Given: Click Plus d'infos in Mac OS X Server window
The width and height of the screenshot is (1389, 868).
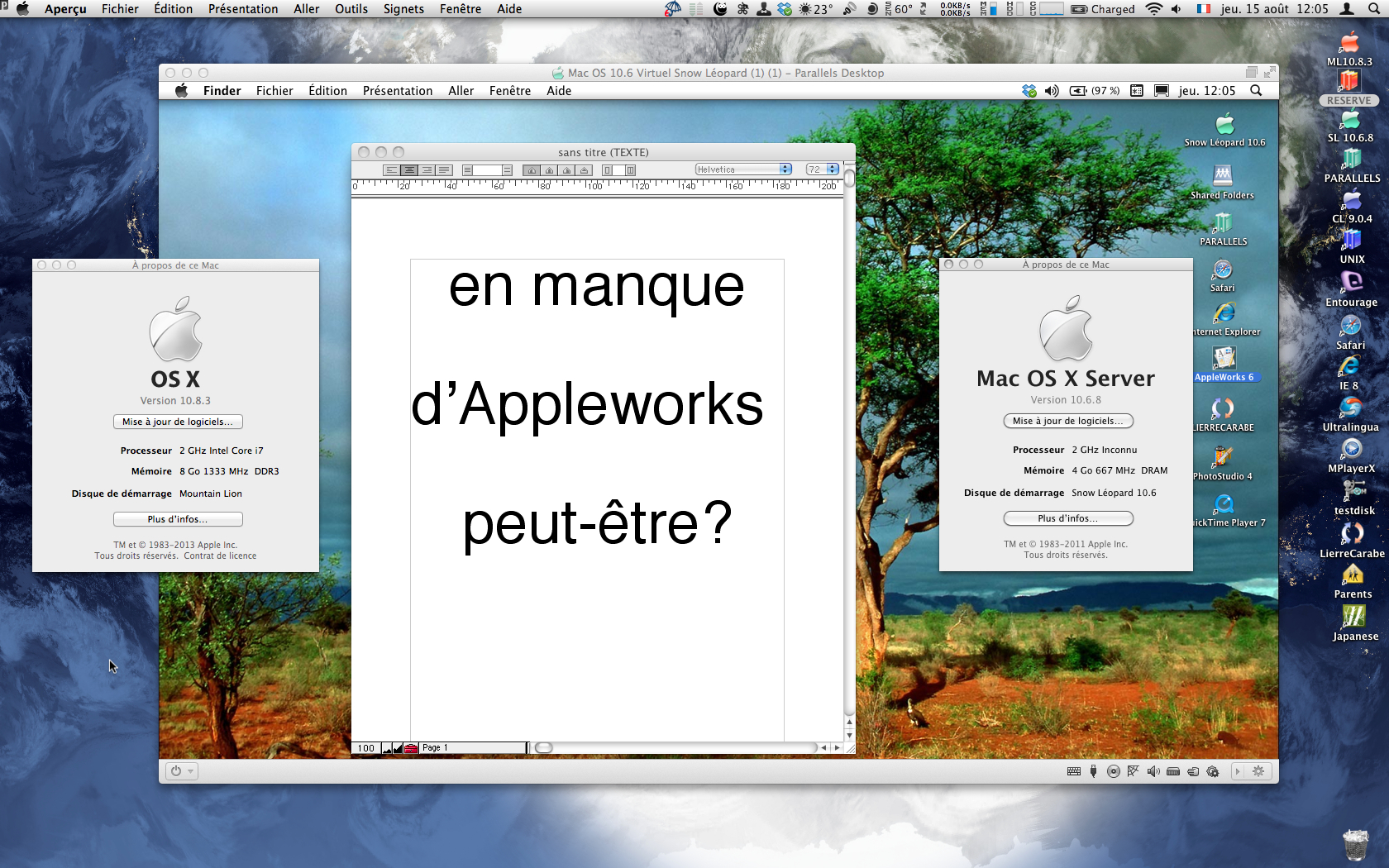Looking at the screenshot, I should click(1068, 518).
